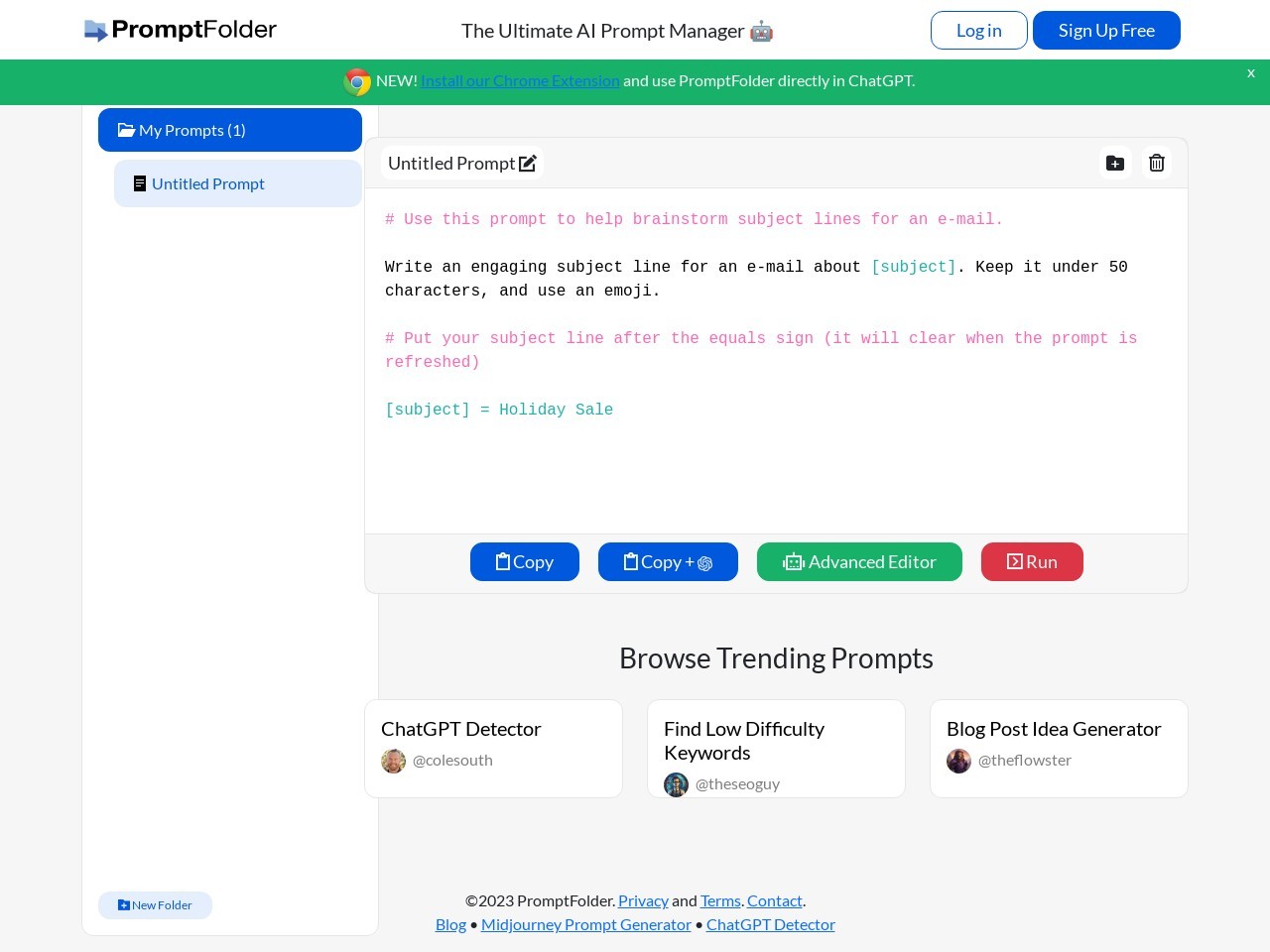1270x952 pixels.
Task: Click the Copy + ChatGPT button
Action: [668, 562]
